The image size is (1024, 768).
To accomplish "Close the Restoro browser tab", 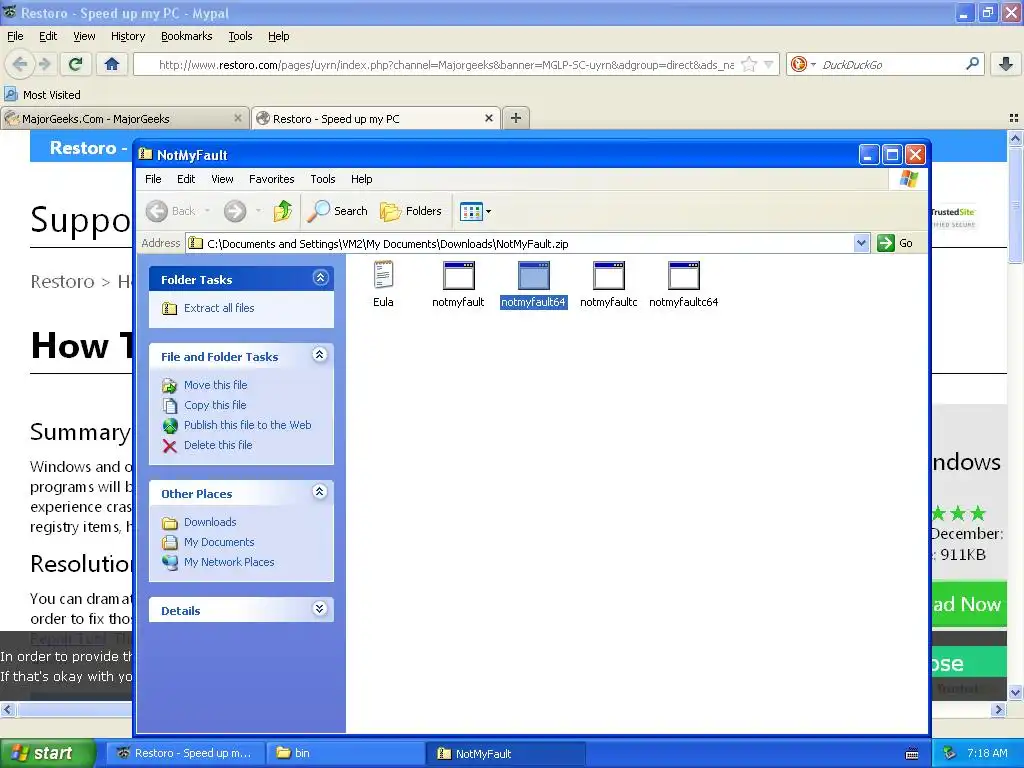I will pos(488,118).
